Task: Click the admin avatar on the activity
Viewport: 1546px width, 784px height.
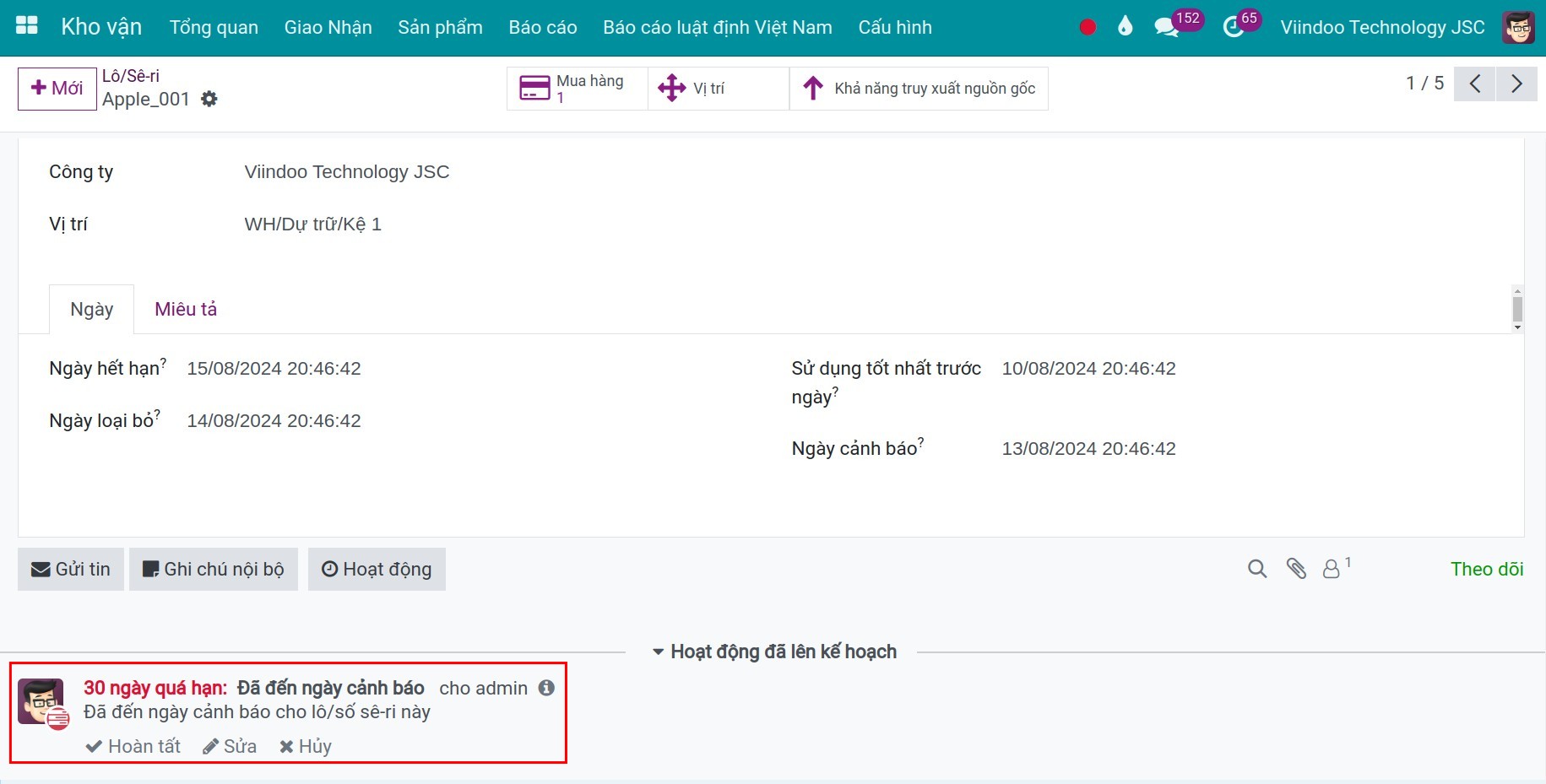Action: pyautogui.click(x=41, y=701)
